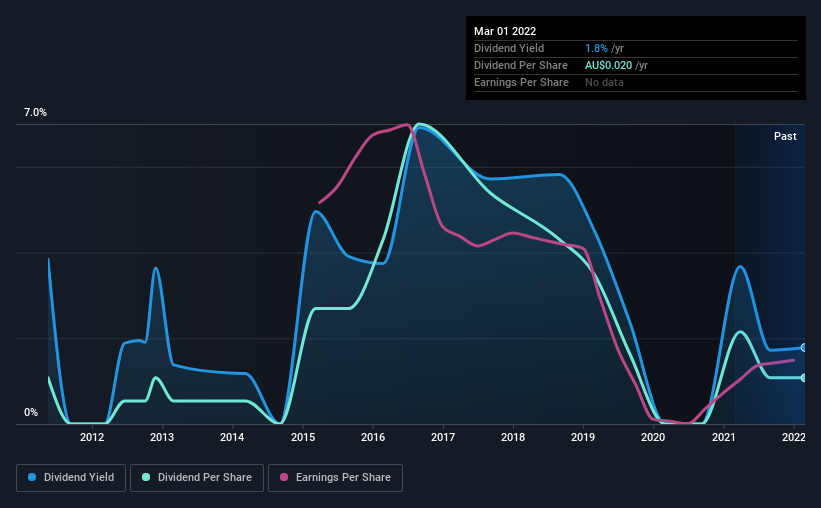
Task: Click the blue Dividend Yield end-point marker
Action: pos(804,348)
